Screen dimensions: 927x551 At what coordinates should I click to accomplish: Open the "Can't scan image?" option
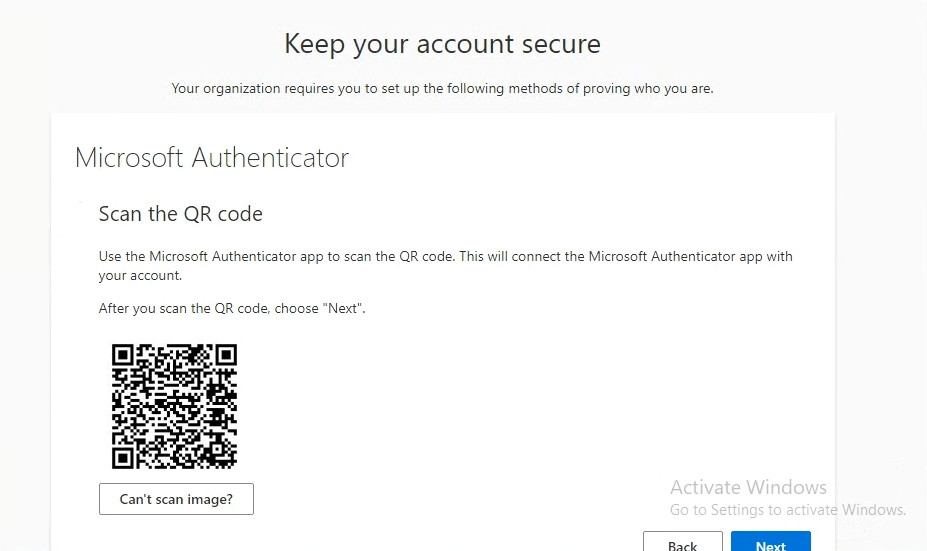(176, 499)
